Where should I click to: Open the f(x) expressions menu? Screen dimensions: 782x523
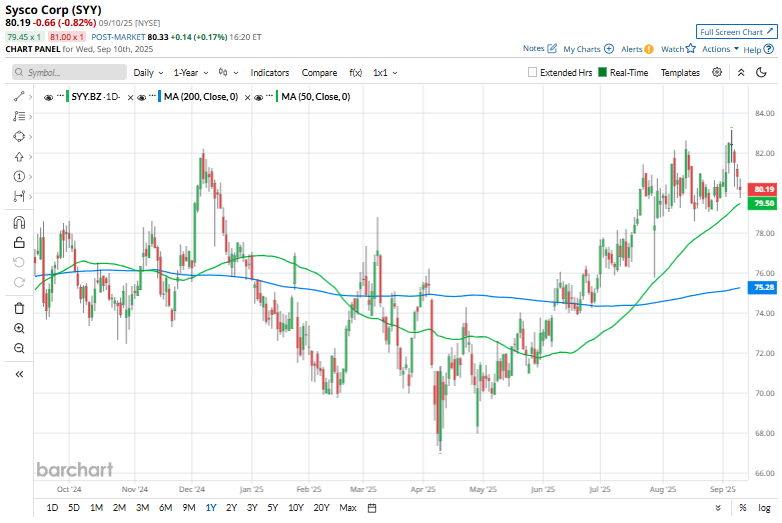point(356,73)
